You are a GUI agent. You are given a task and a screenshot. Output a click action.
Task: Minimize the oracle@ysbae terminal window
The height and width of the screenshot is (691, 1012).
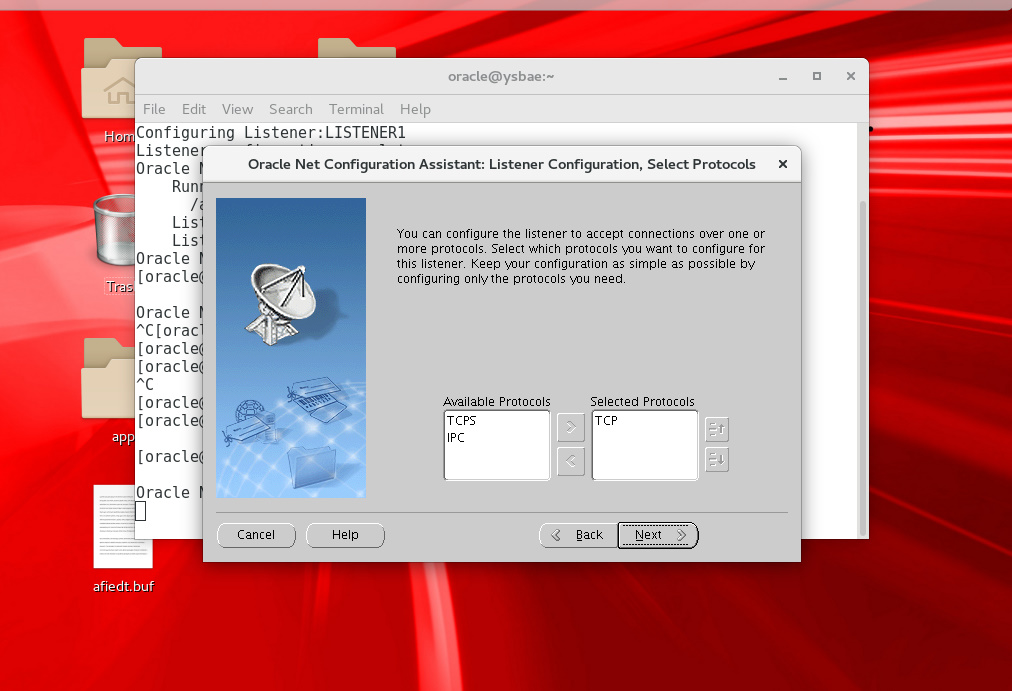[783, 77]
